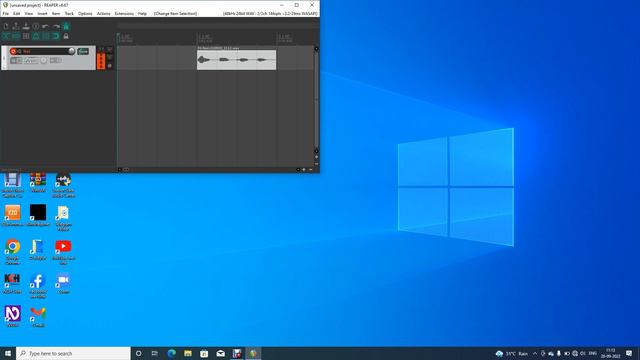The width and height of the screenshot is (640, 360).
Task: Open the Actions menu
Action: coord(103,13)
